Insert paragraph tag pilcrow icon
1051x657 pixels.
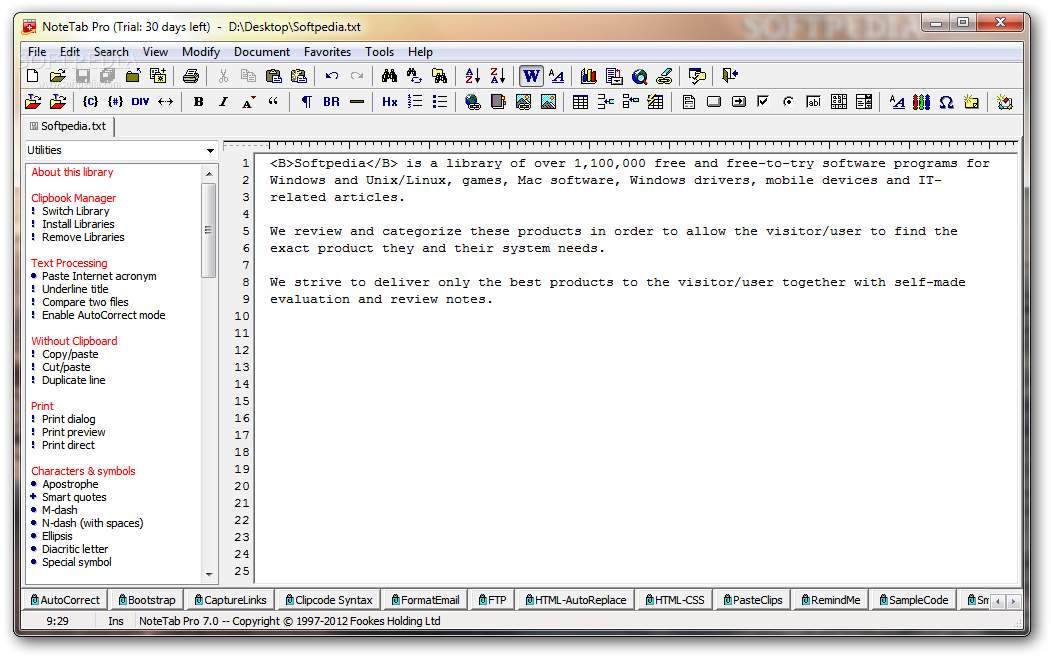(x=306, y=102)
